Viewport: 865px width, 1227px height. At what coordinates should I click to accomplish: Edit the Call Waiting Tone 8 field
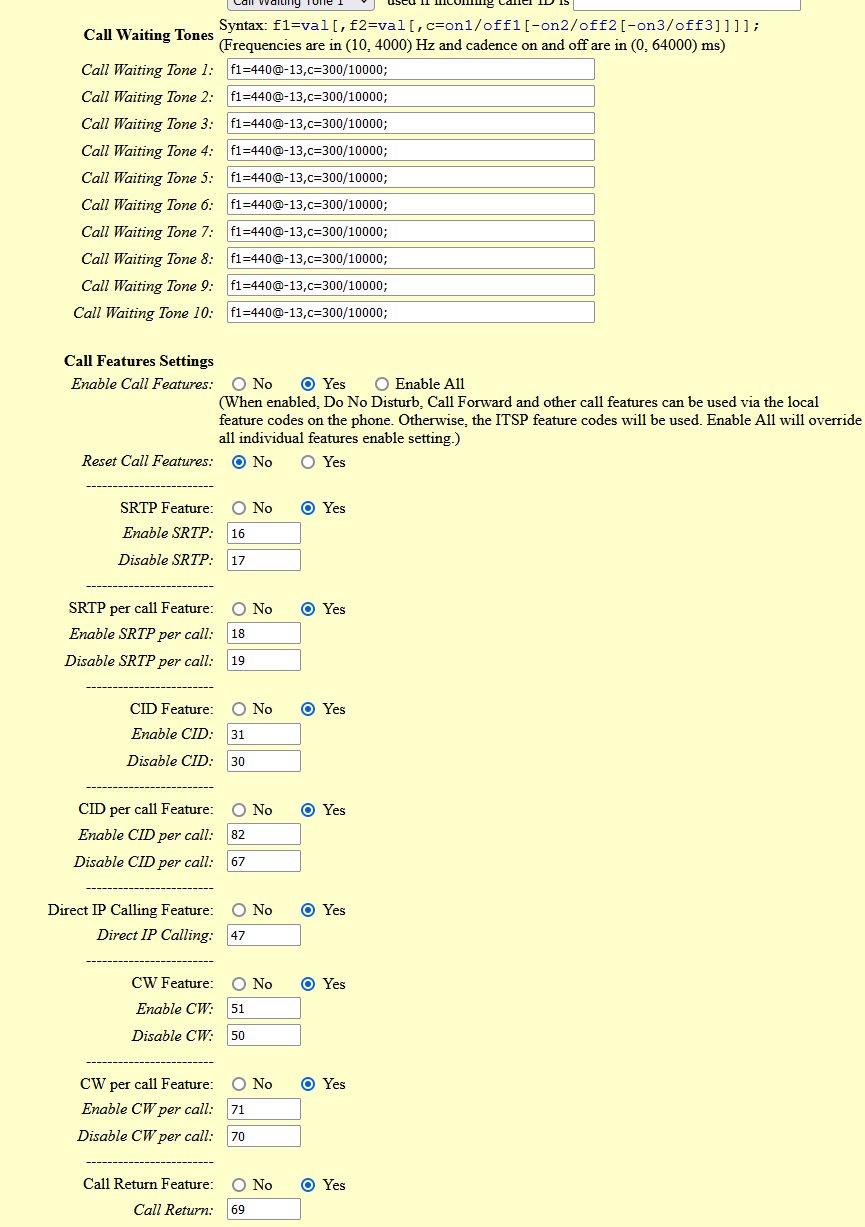tap(411, 259)
